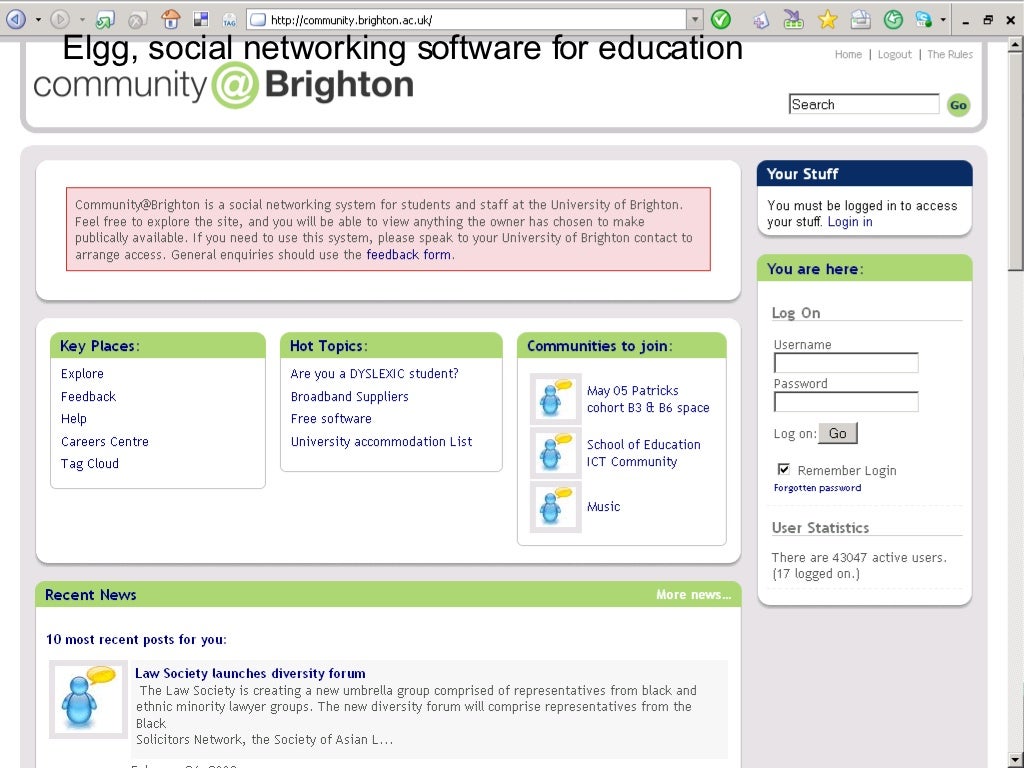The image size is (1024, 768).
Task: Open the Help link in Key Places
Action: pyautogui.click(x=74, y=419)
